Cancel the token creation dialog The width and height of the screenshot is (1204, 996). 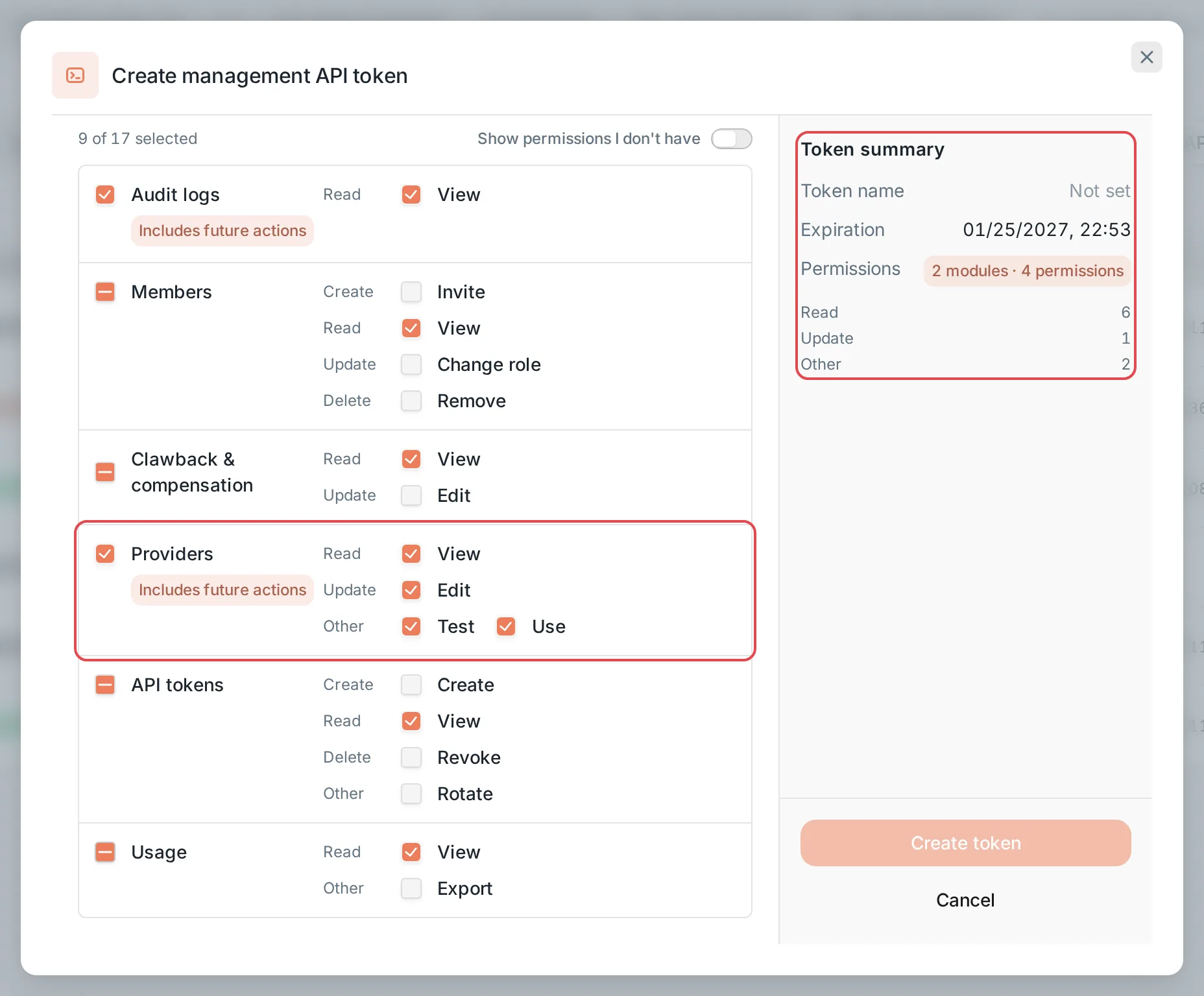pos(965,900)
